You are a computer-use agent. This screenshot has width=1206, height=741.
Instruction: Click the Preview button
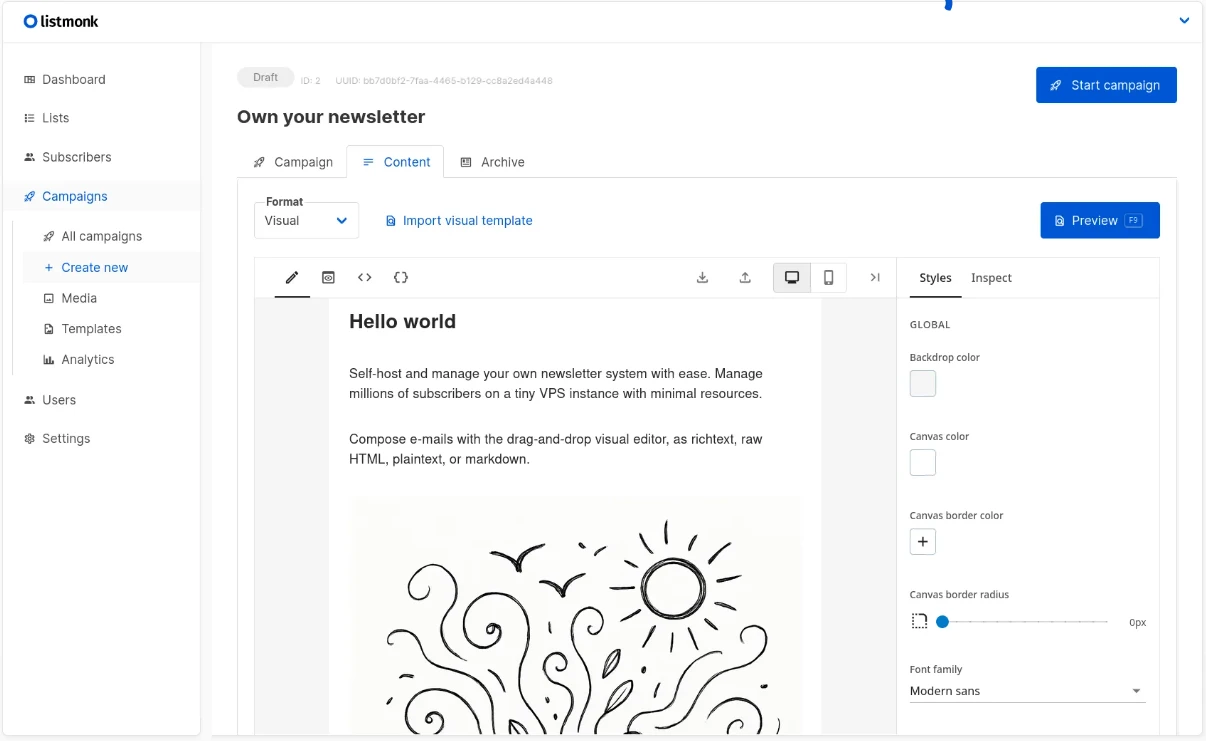point(1100,220)
